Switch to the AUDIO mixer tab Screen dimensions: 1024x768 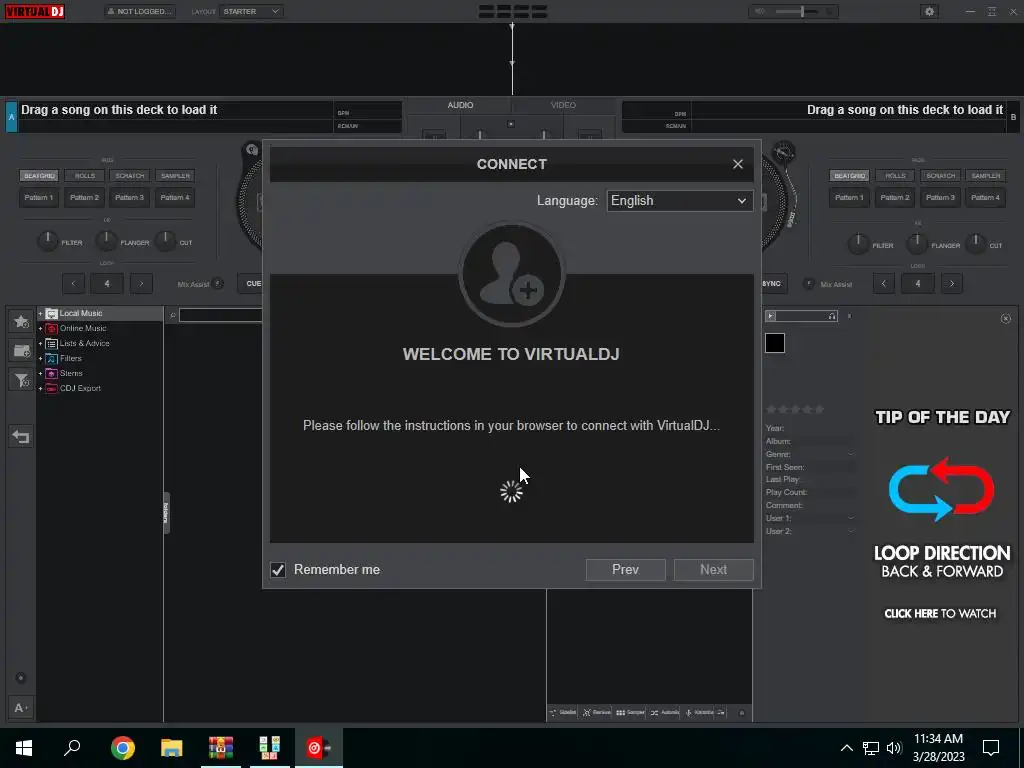pyautogui.click(x=460, y=105)
